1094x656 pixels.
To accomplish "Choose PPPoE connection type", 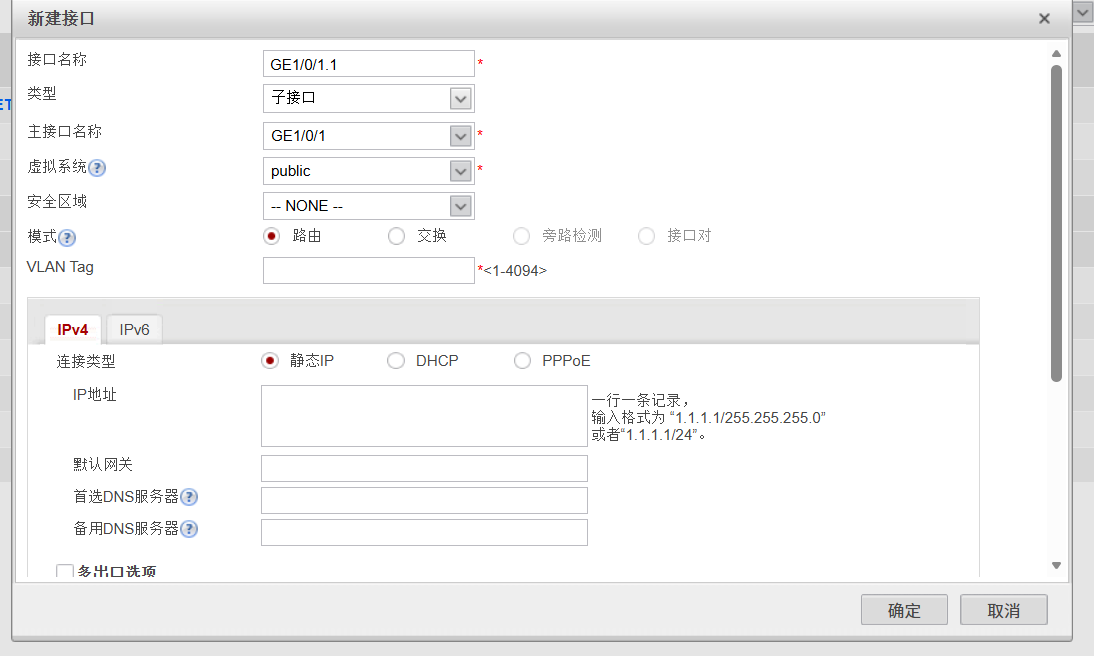I will click(522, 361).
